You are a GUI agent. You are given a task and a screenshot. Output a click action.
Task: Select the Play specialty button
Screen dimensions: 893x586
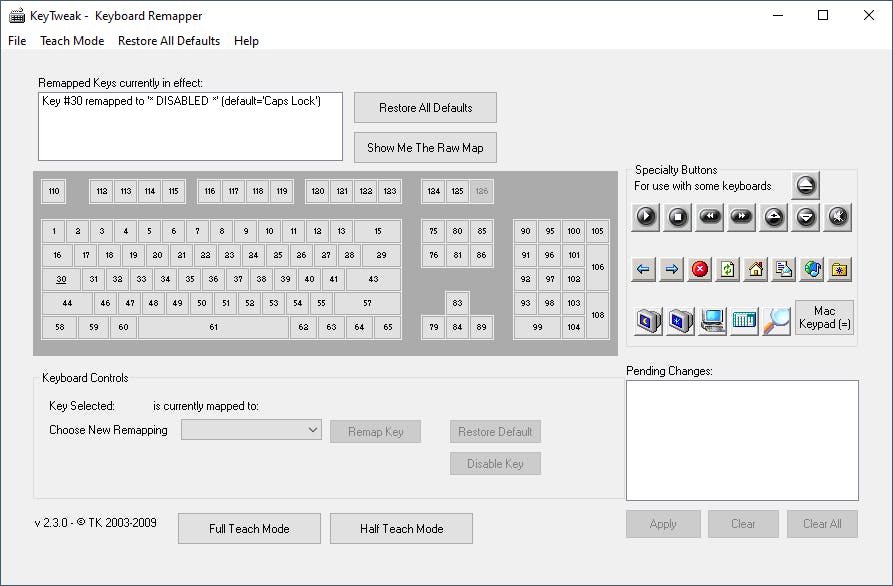645,216
